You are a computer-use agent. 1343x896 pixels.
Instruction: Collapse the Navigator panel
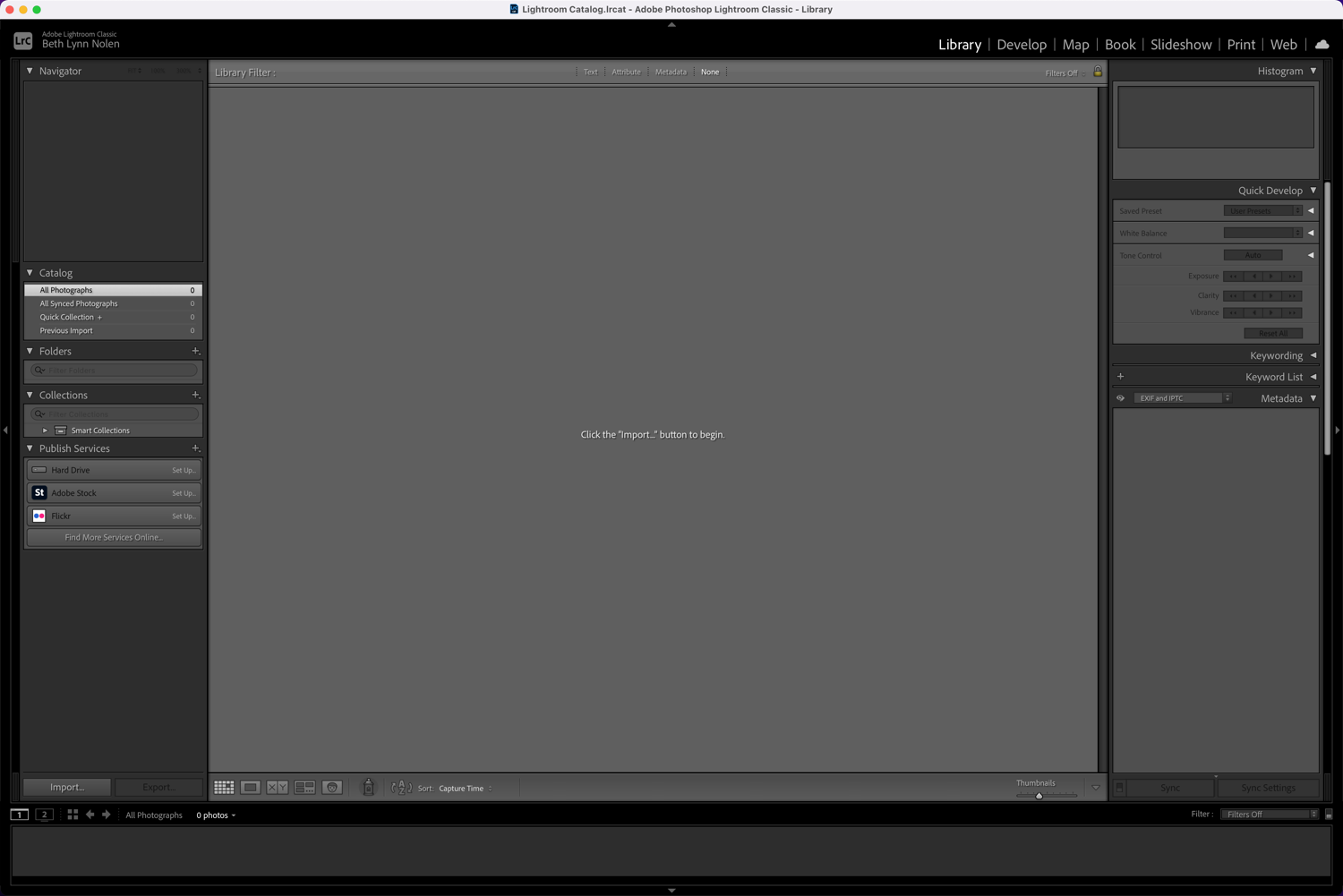pos(30,71)
